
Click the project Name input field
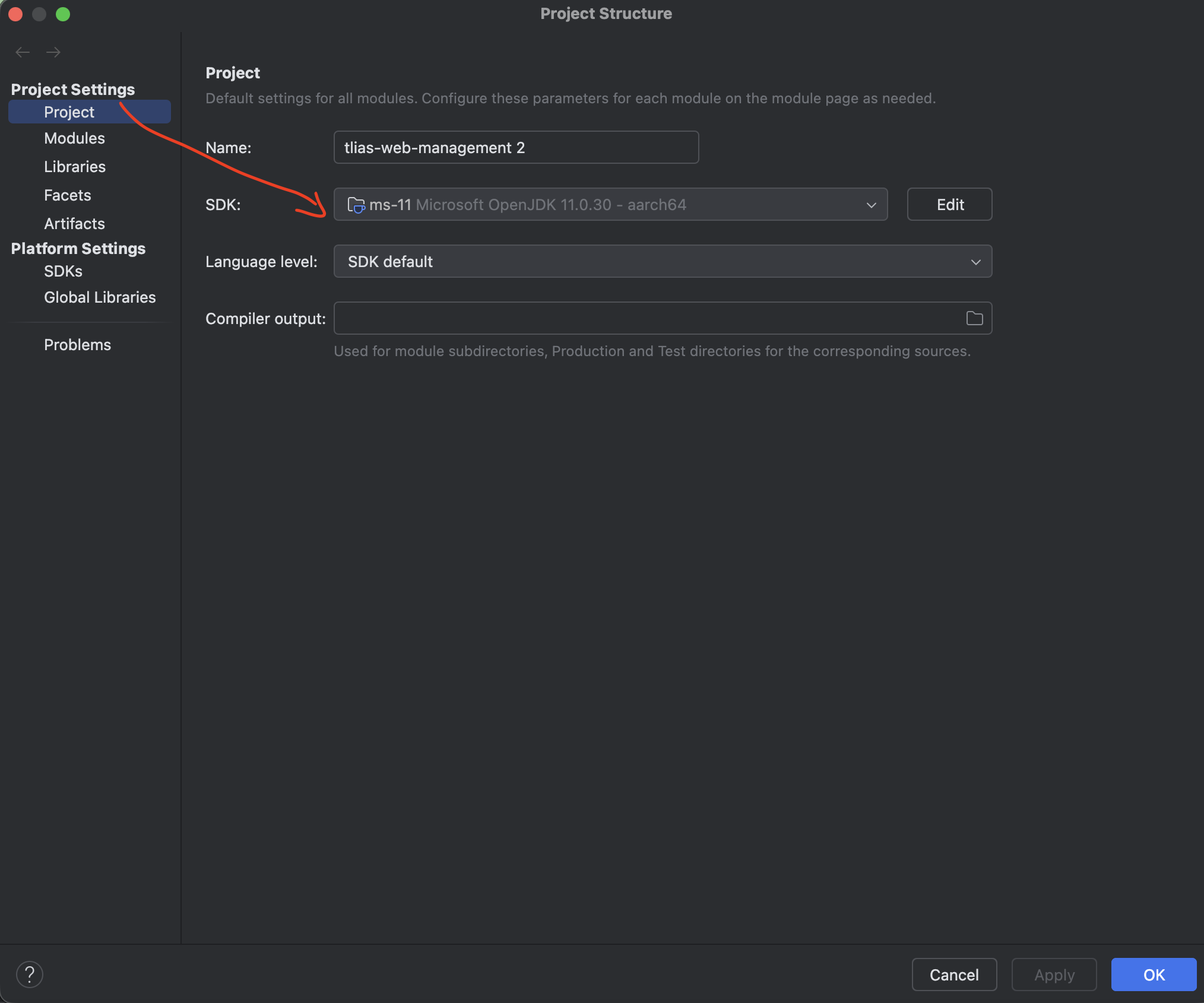click(x=516, y=148)
